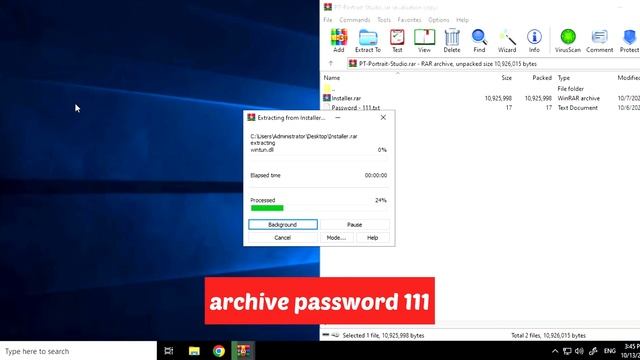Viewport: 640px width, 360px height.
Task: Click the Help button in the extraction dialog
Action: (372, 238)
